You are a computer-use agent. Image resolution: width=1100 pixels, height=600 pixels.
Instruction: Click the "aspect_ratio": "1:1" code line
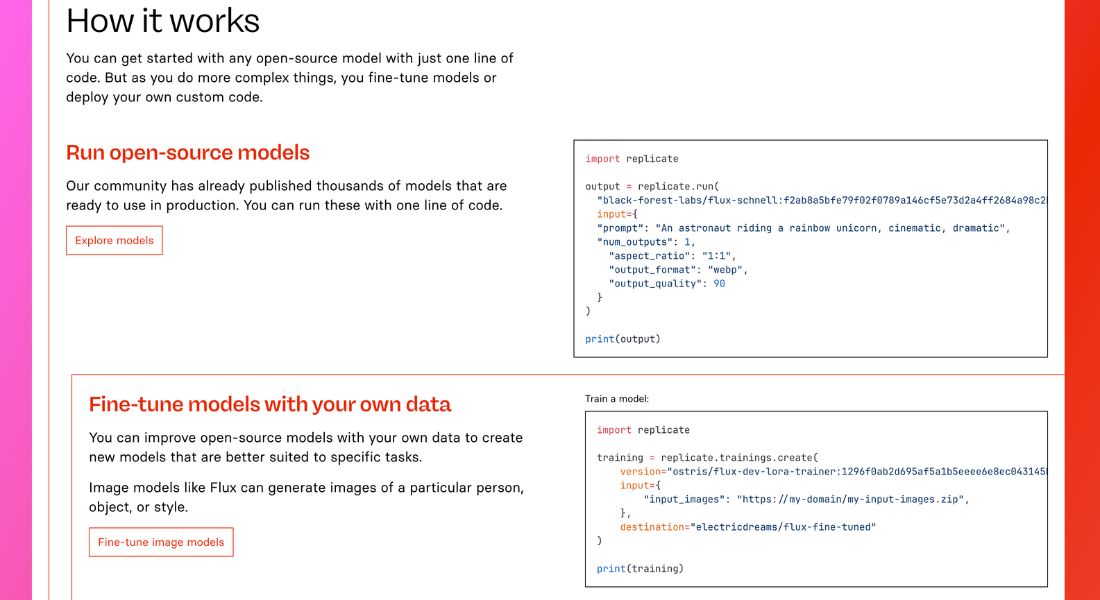[x=672, y=255]
